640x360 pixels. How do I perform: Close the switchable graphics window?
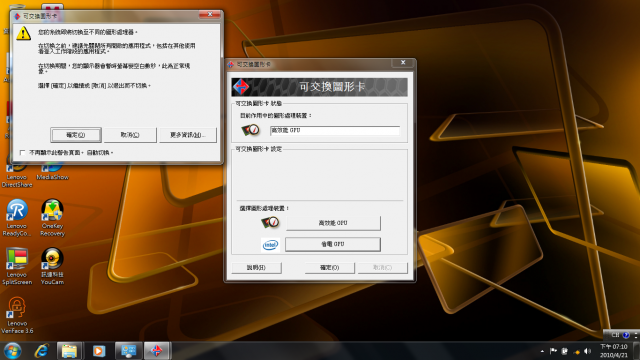[x=403, y=63]
